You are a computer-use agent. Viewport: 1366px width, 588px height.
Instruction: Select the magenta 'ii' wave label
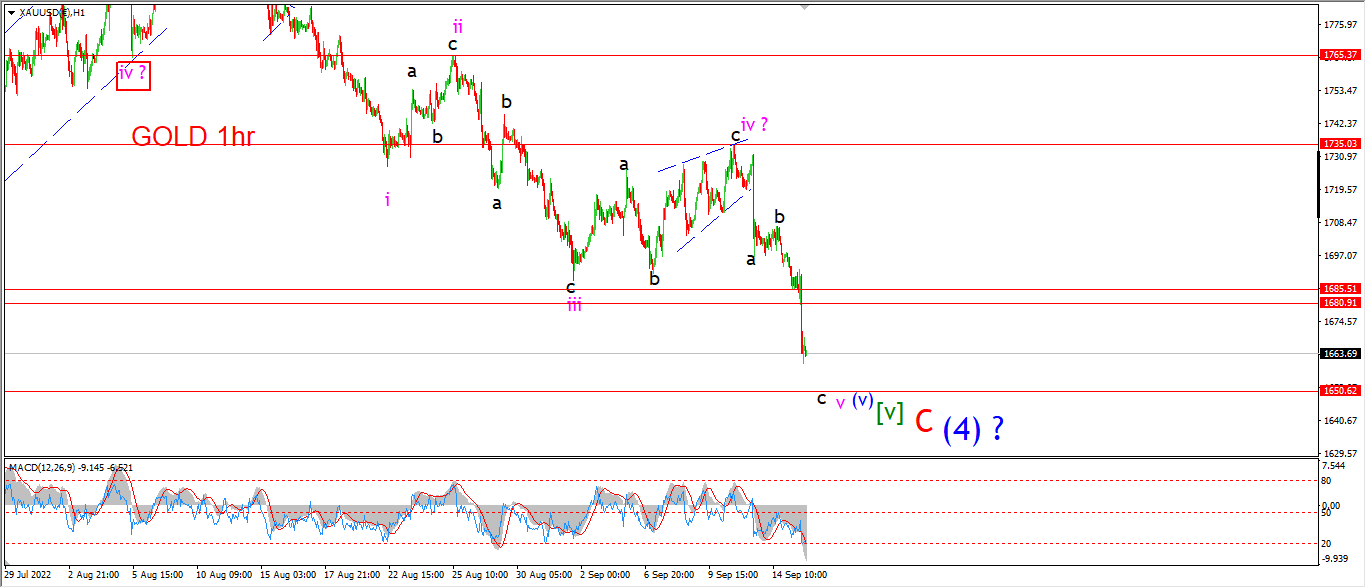point(457,26)
